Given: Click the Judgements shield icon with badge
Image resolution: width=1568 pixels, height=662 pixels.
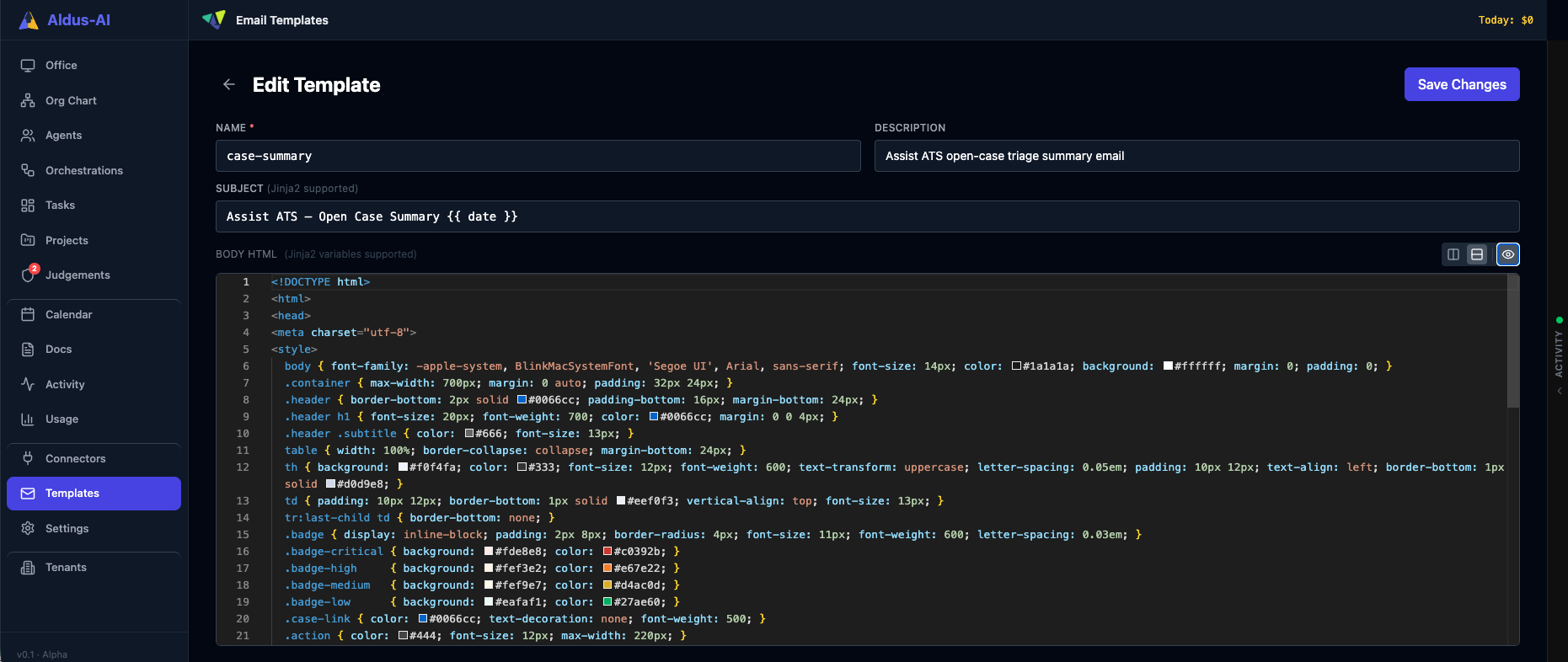Looking at the screenshot, I should [29, 275].
